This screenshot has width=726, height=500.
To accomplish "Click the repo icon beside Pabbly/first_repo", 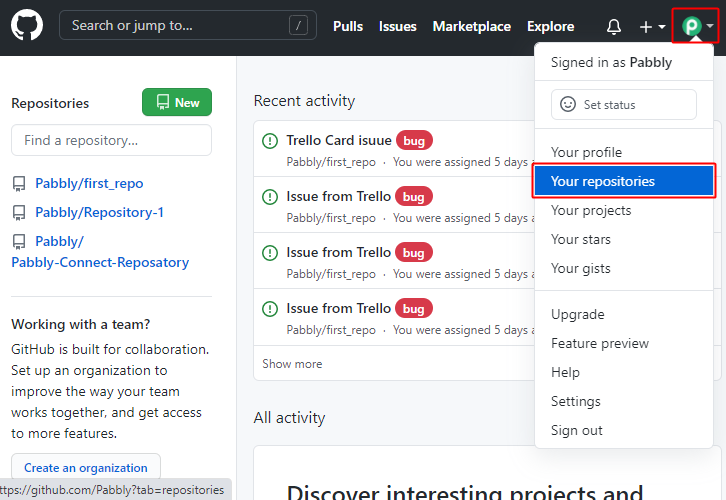I will (x=19, y=184).
